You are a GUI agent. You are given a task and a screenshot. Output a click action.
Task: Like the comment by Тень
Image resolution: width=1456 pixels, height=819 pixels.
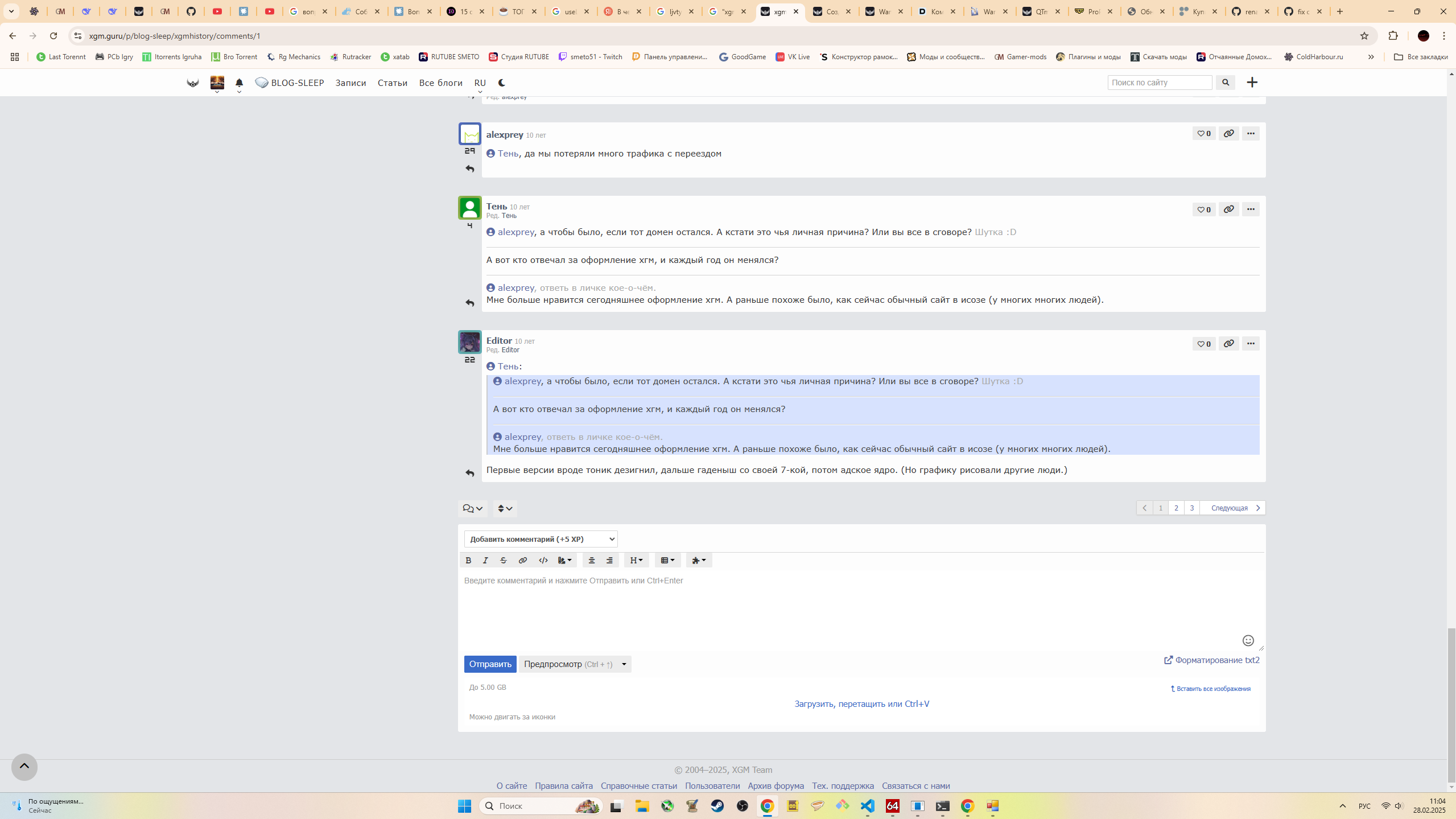1203,209
